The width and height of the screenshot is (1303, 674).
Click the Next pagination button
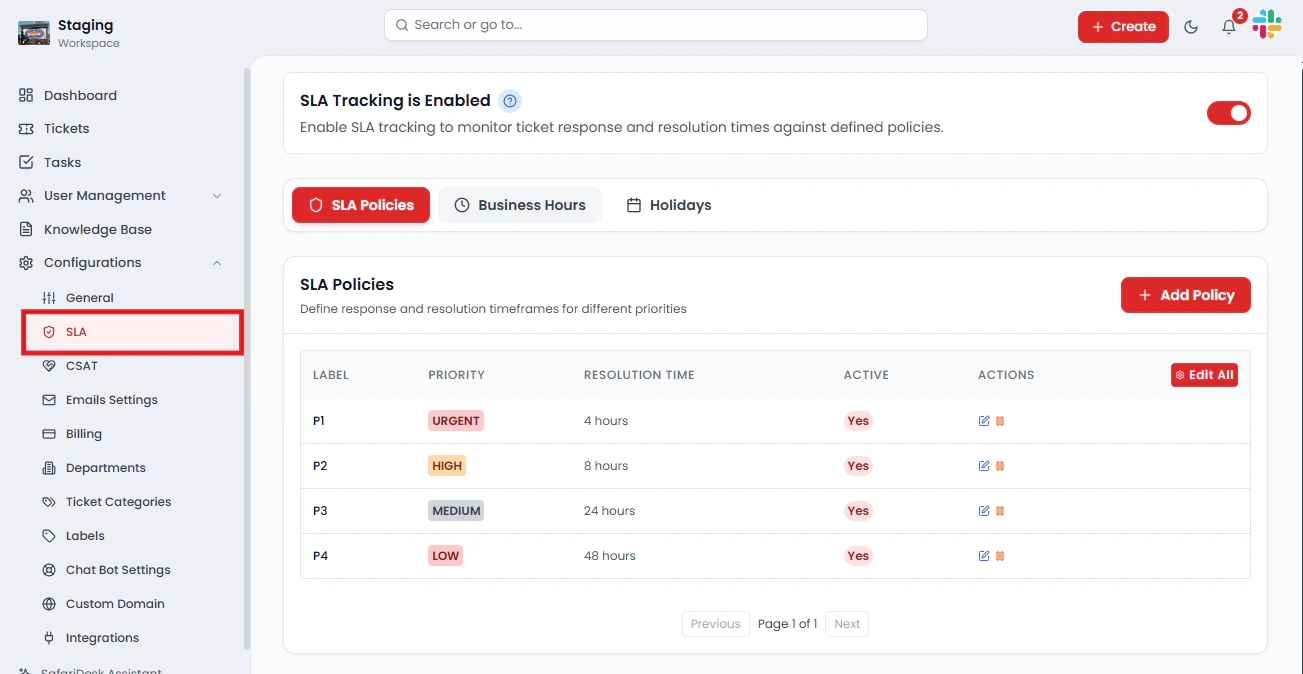[847, 624]
